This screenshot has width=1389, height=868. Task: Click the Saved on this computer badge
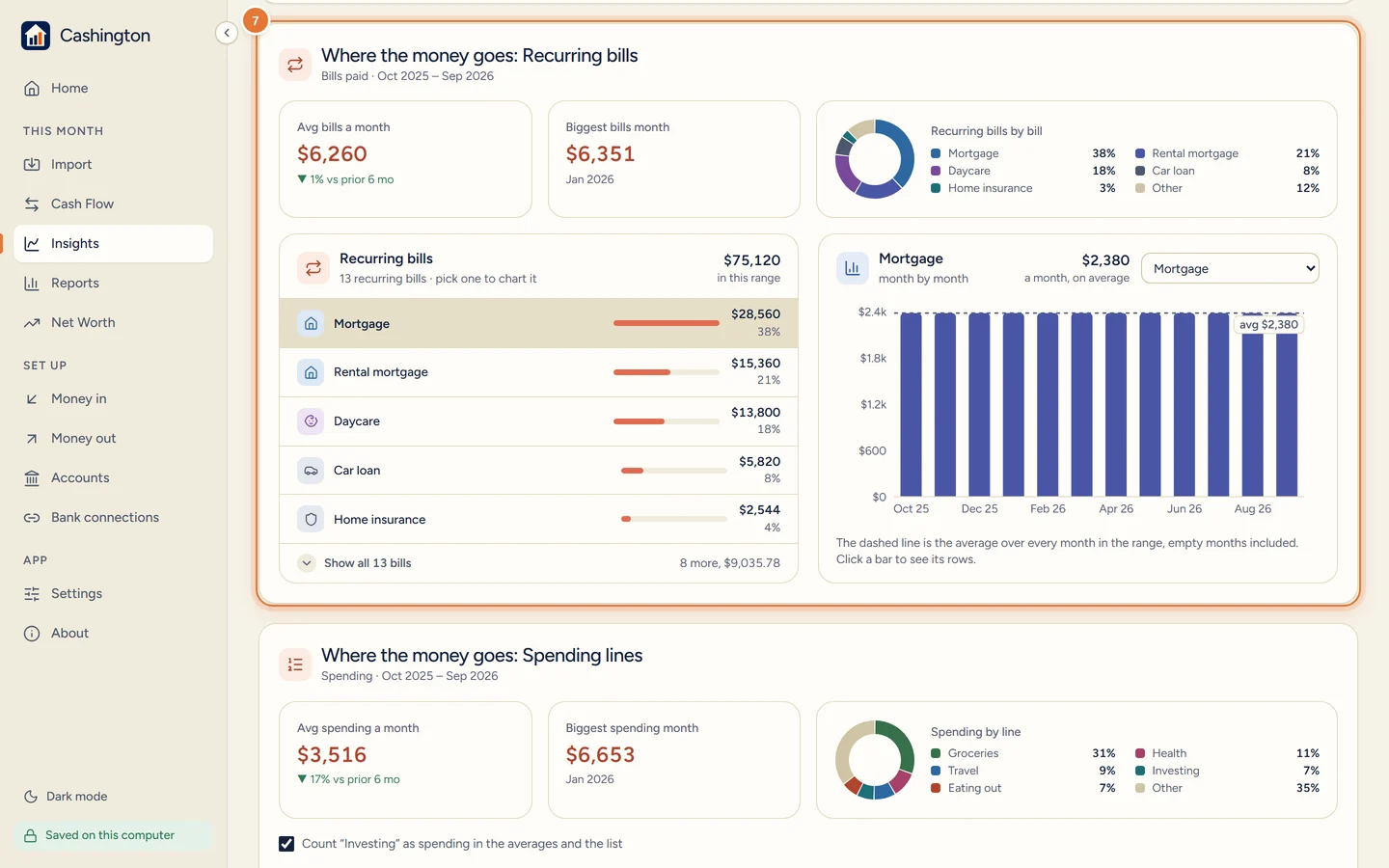tap(113, 835)
